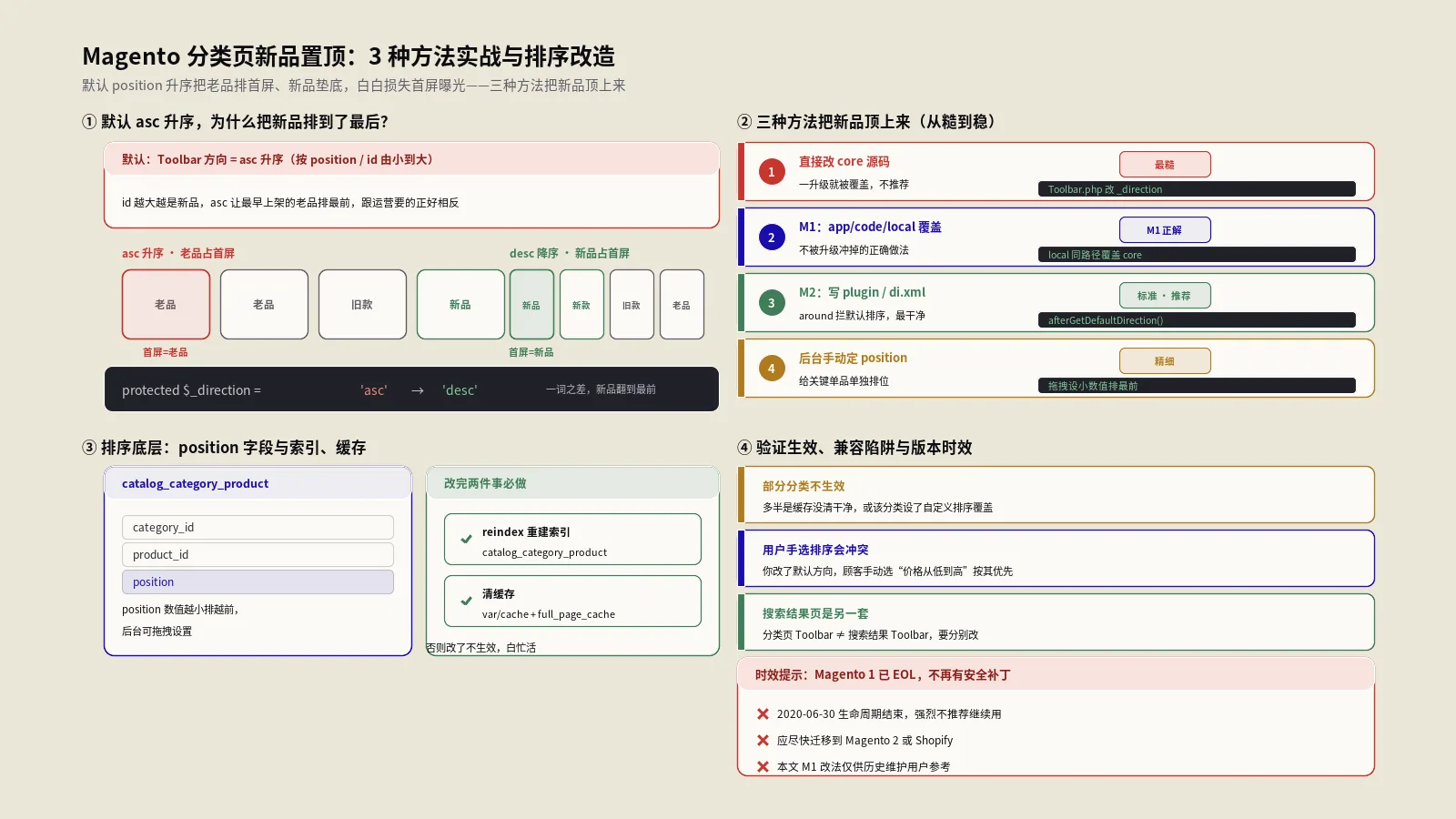Select the afterGetDefaultDirection() code bar
This screenshot has height=819, width=1456.
[x=1197, y=320]
